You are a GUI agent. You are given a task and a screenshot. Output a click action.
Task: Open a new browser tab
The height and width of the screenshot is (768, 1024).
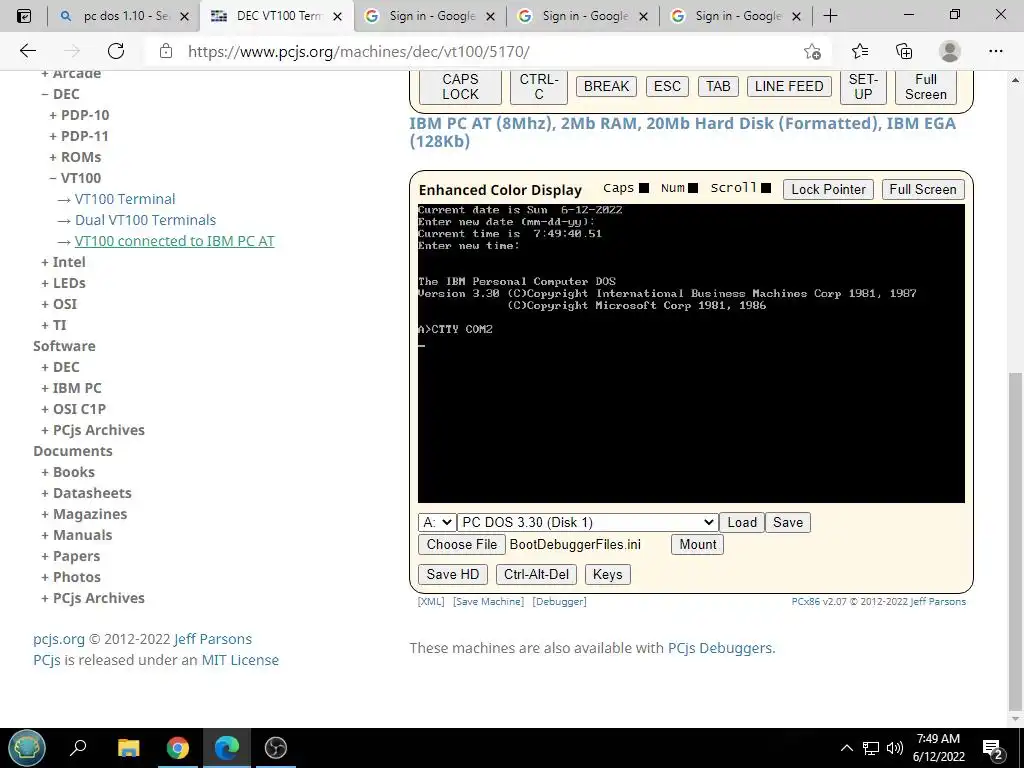(x=830, y=16)
